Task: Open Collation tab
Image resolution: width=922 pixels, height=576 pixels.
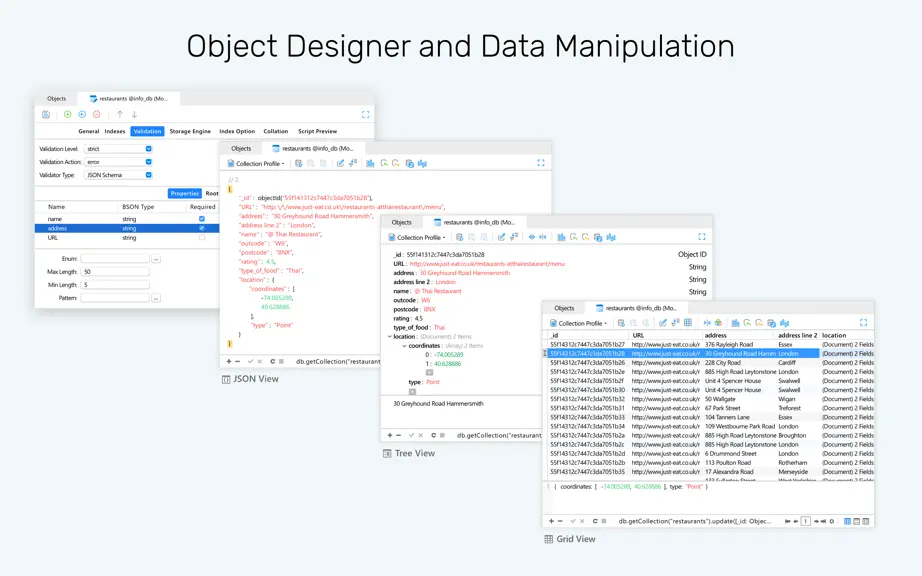Action: [x=276, y=131]
